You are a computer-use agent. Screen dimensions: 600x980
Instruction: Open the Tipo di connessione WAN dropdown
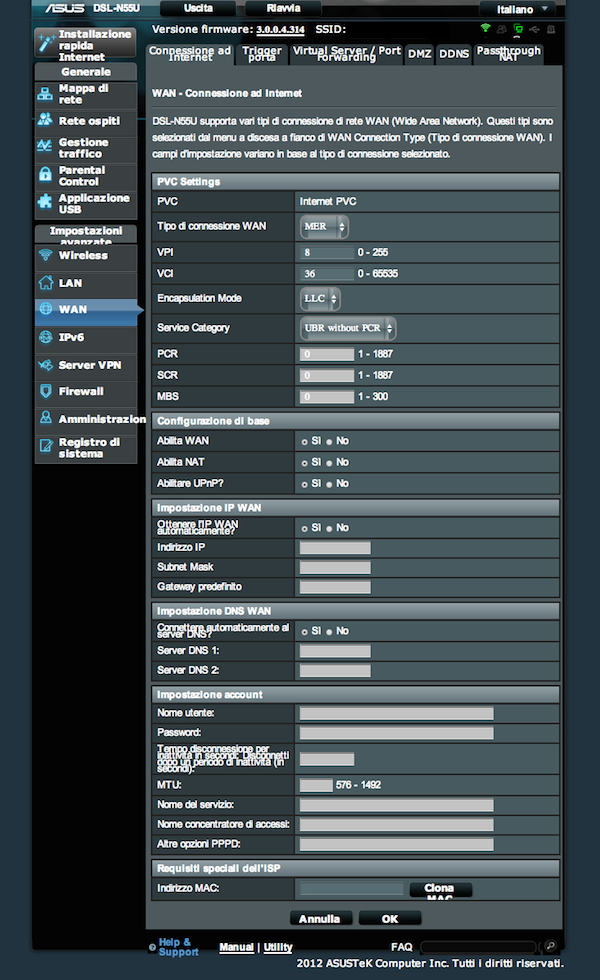(x=324, y=226)
